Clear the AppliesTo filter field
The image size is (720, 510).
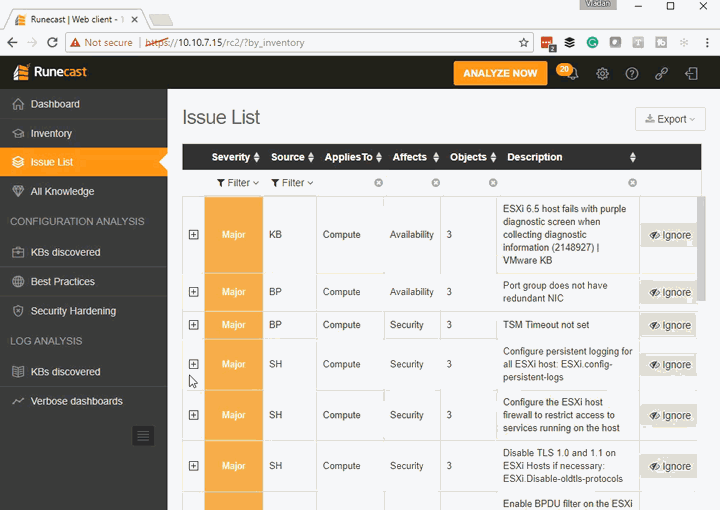pos(378,183)
